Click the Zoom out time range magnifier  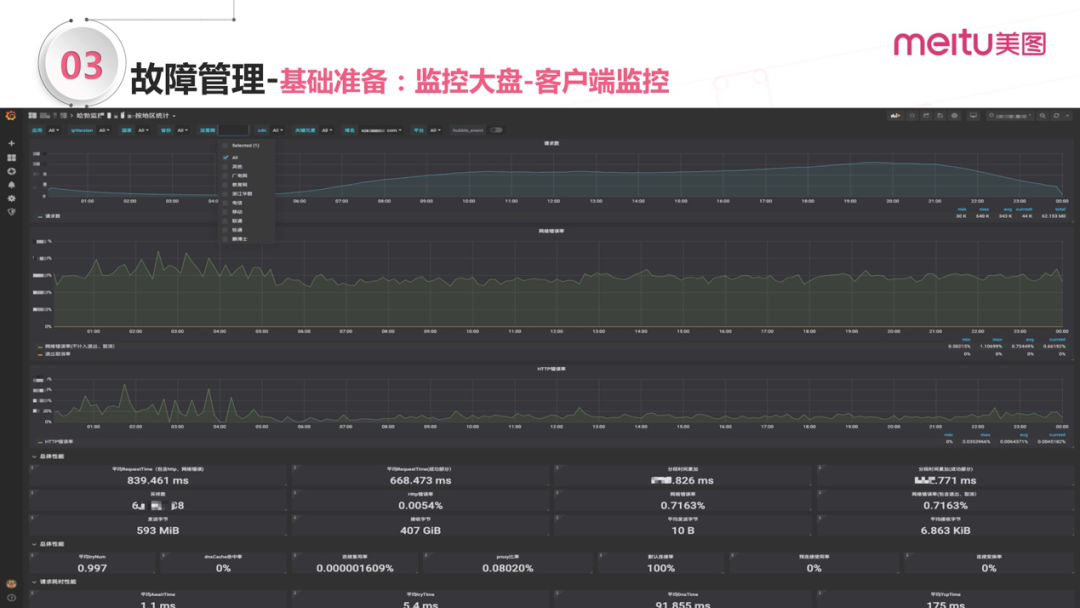tap(1043, 116)
